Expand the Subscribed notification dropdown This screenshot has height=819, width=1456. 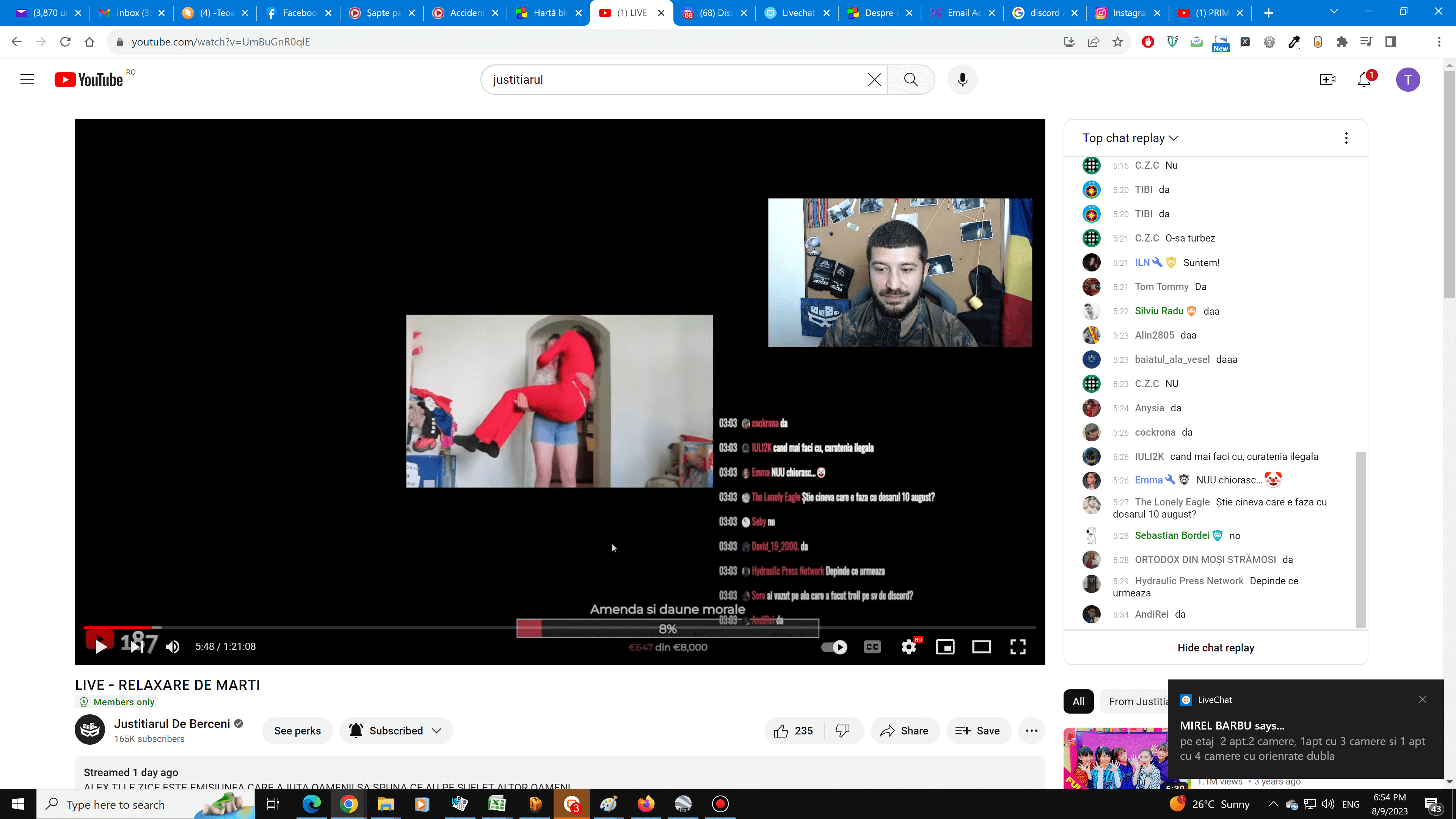click(395, 731)
